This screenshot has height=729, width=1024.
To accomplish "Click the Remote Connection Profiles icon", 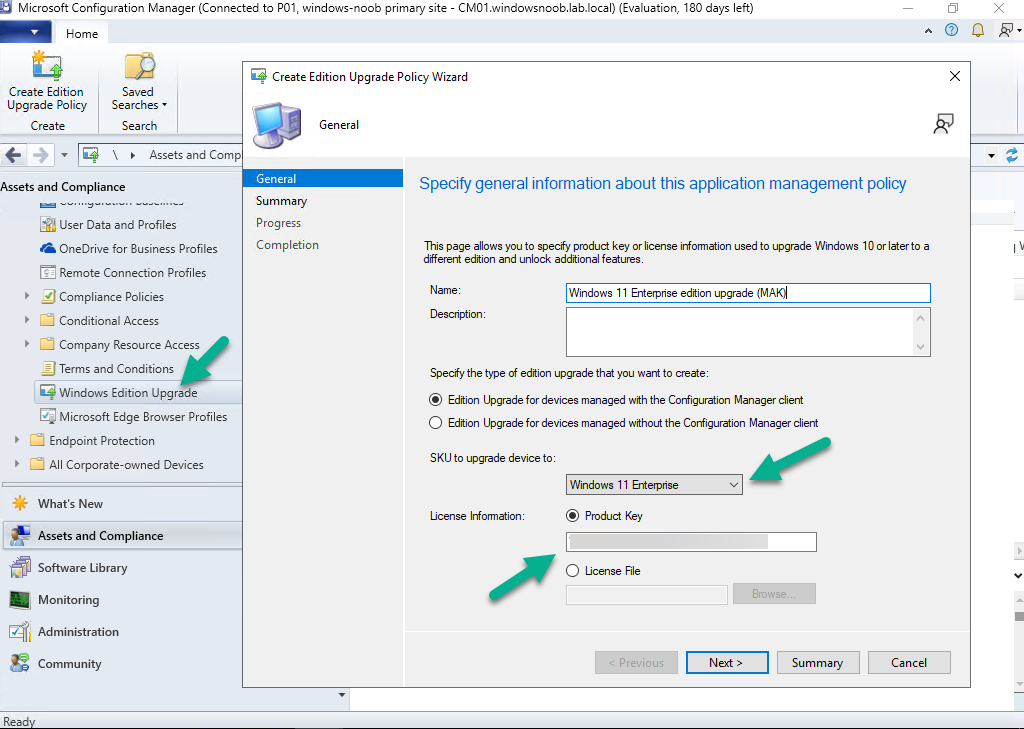I will pos(48,272).
